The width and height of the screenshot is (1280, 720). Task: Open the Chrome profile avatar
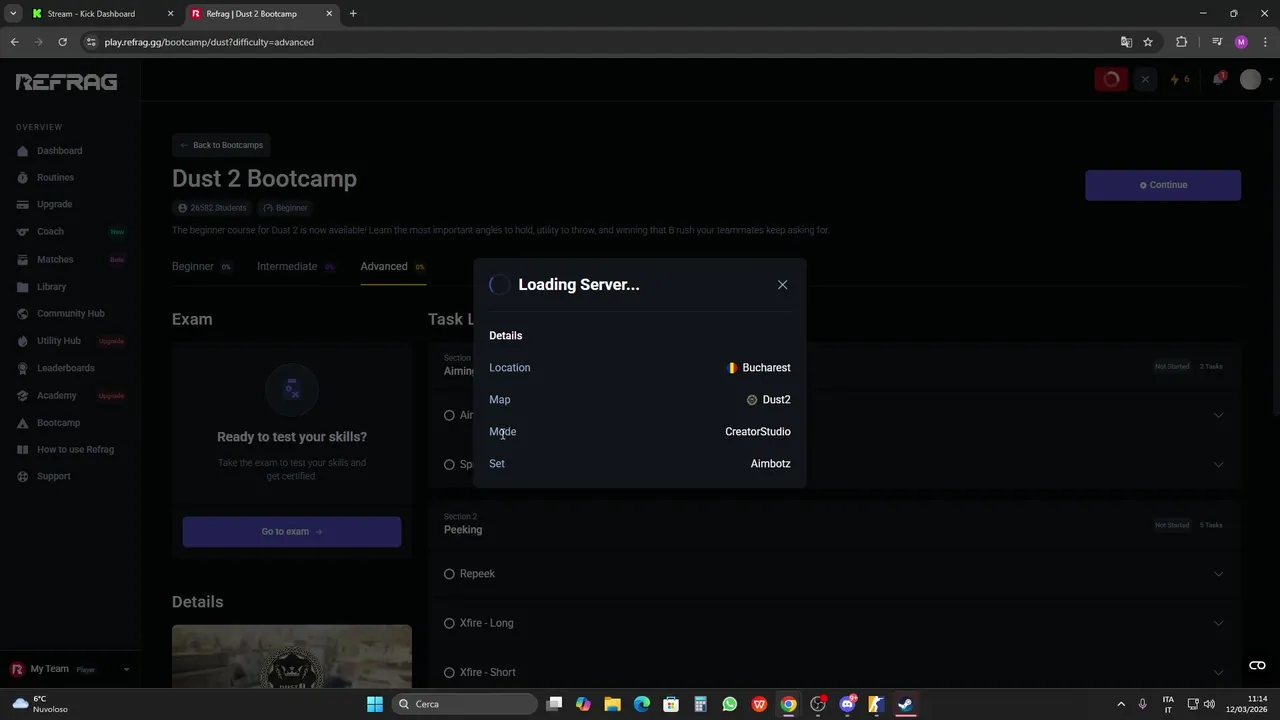(1241, 42)
